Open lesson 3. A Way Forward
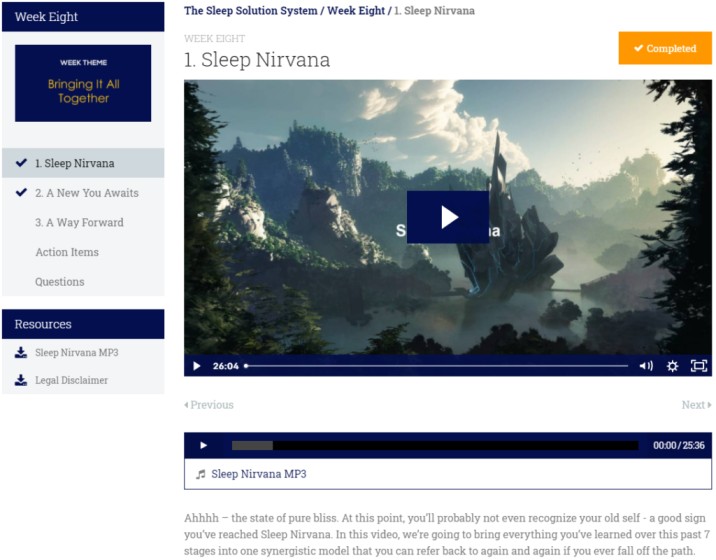Viewport: 716px width, 560px height. (x=83, y=222)
